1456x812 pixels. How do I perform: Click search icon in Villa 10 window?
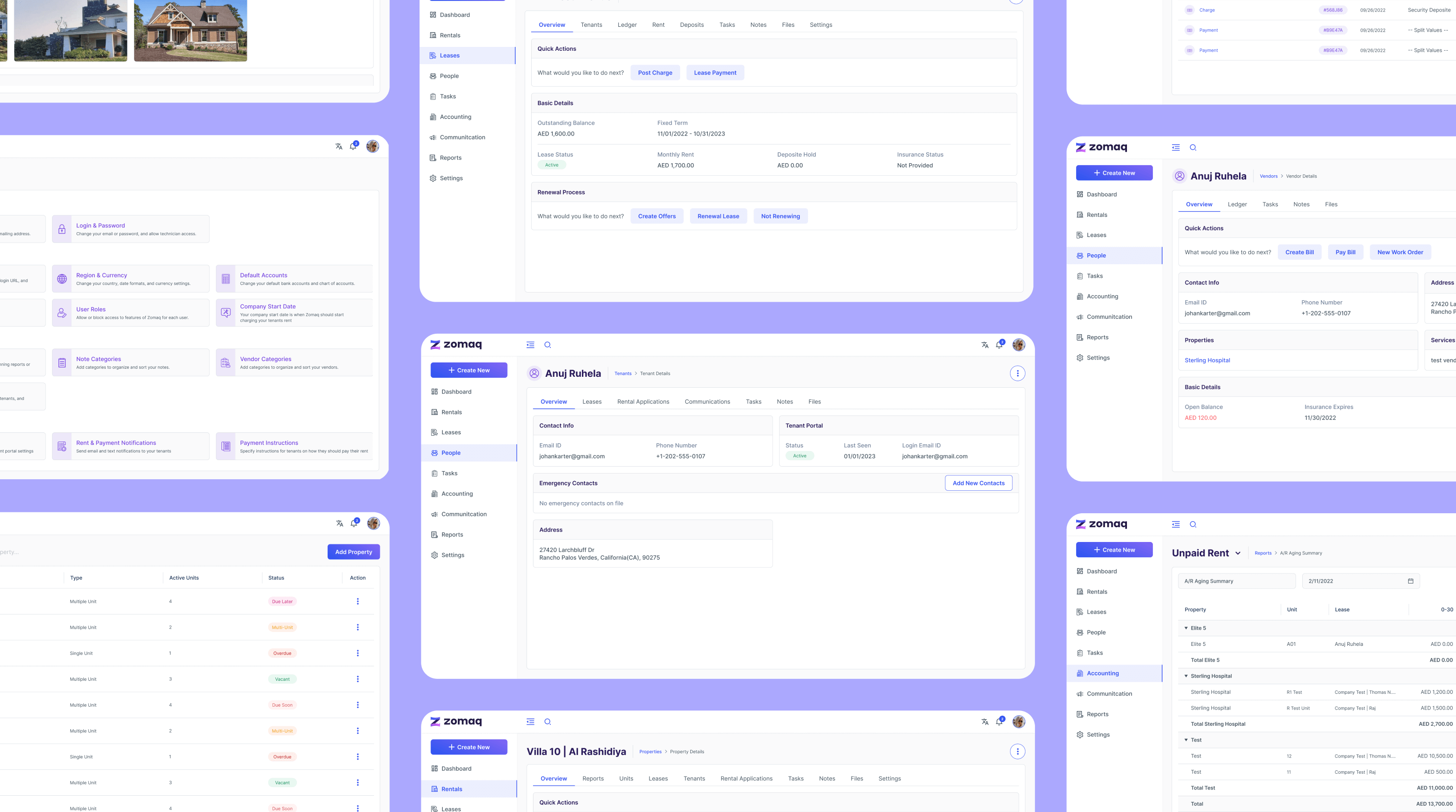[547, 722]
